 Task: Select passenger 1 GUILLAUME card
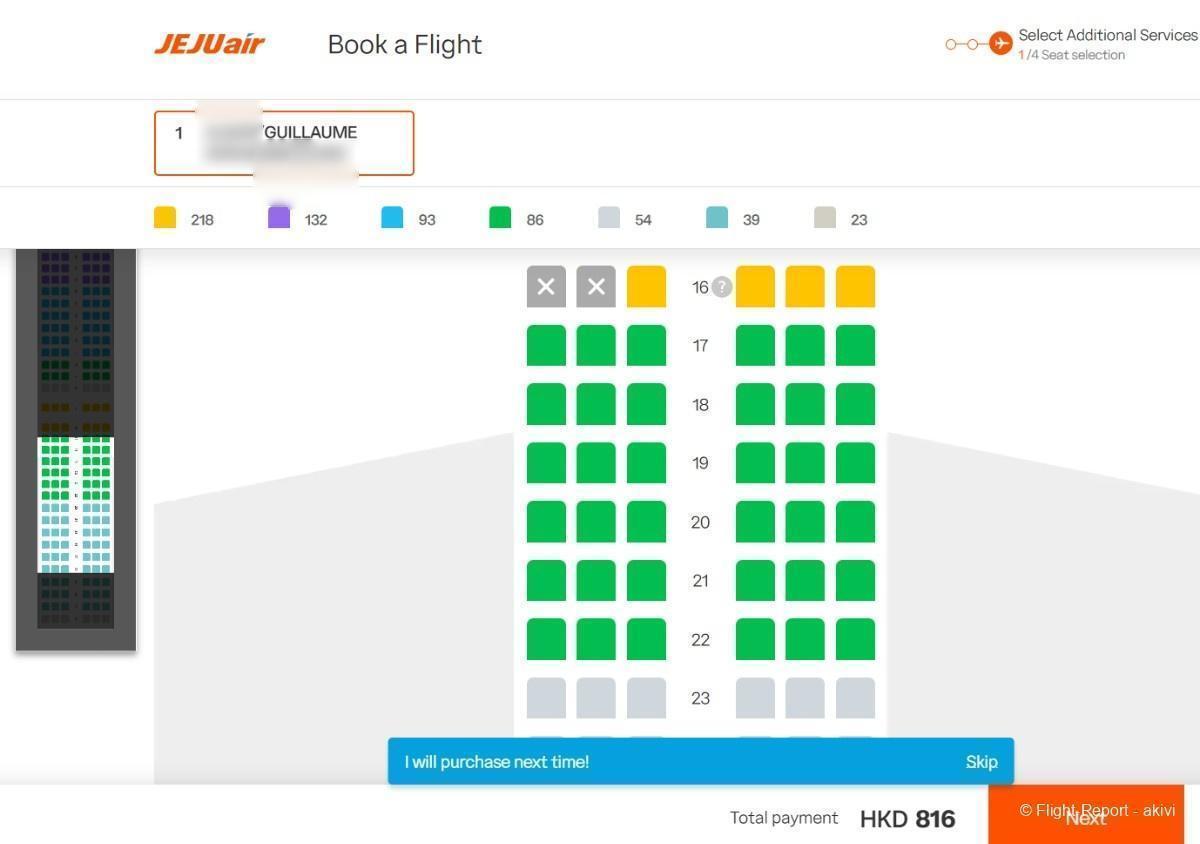pyautogui.click(x=284, y=143)
